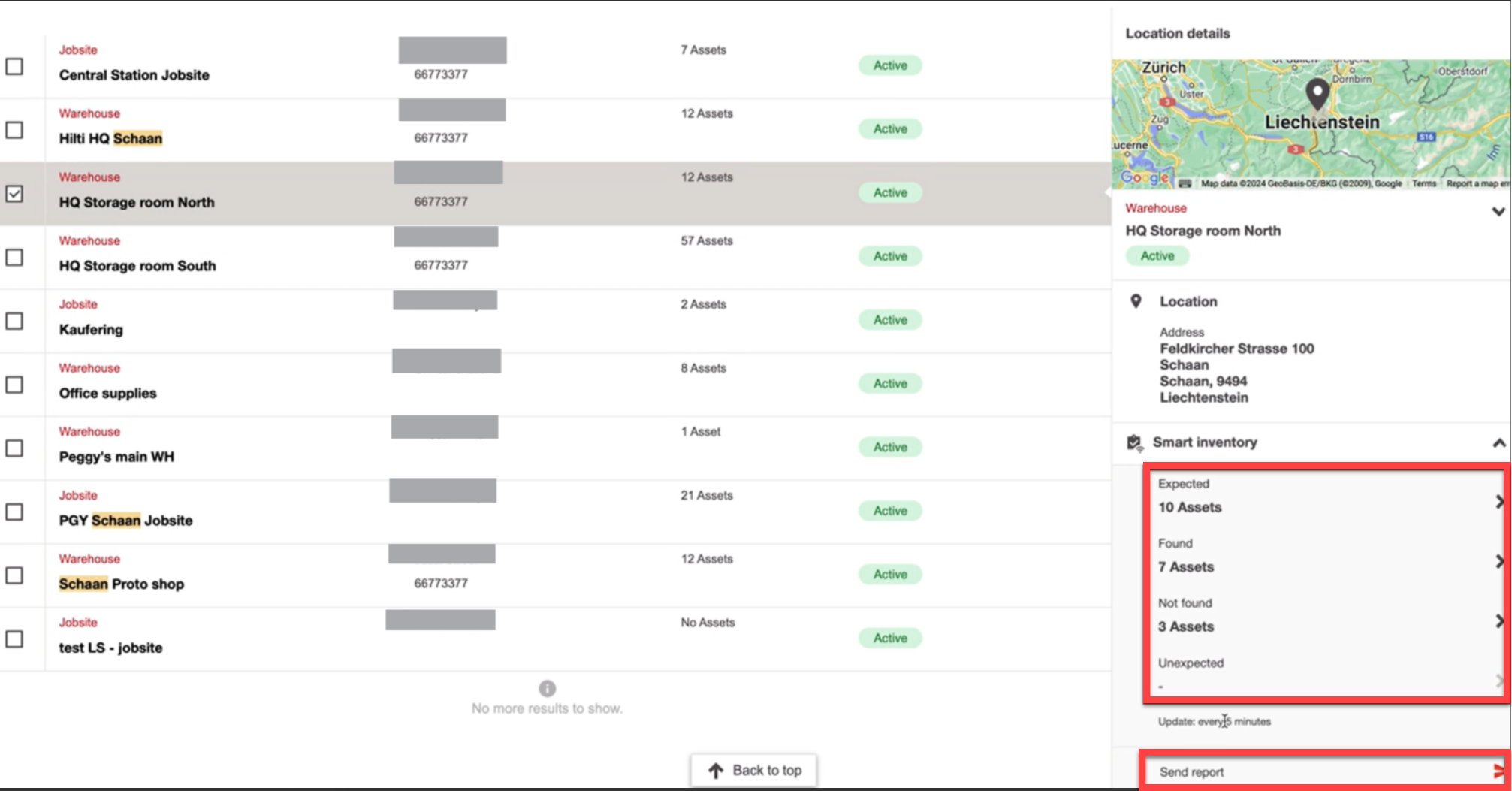Open the Not found 3 Assets list
Viewport: 1512px width, 791px height.
1498,621
